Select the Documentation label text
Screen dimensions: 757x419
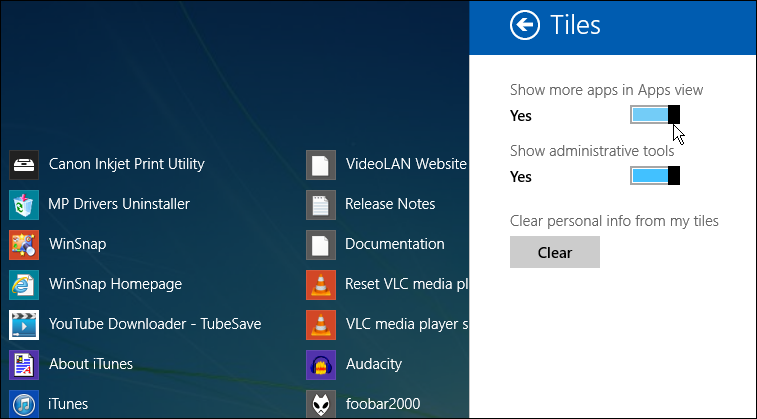click(x=395, y=244)
